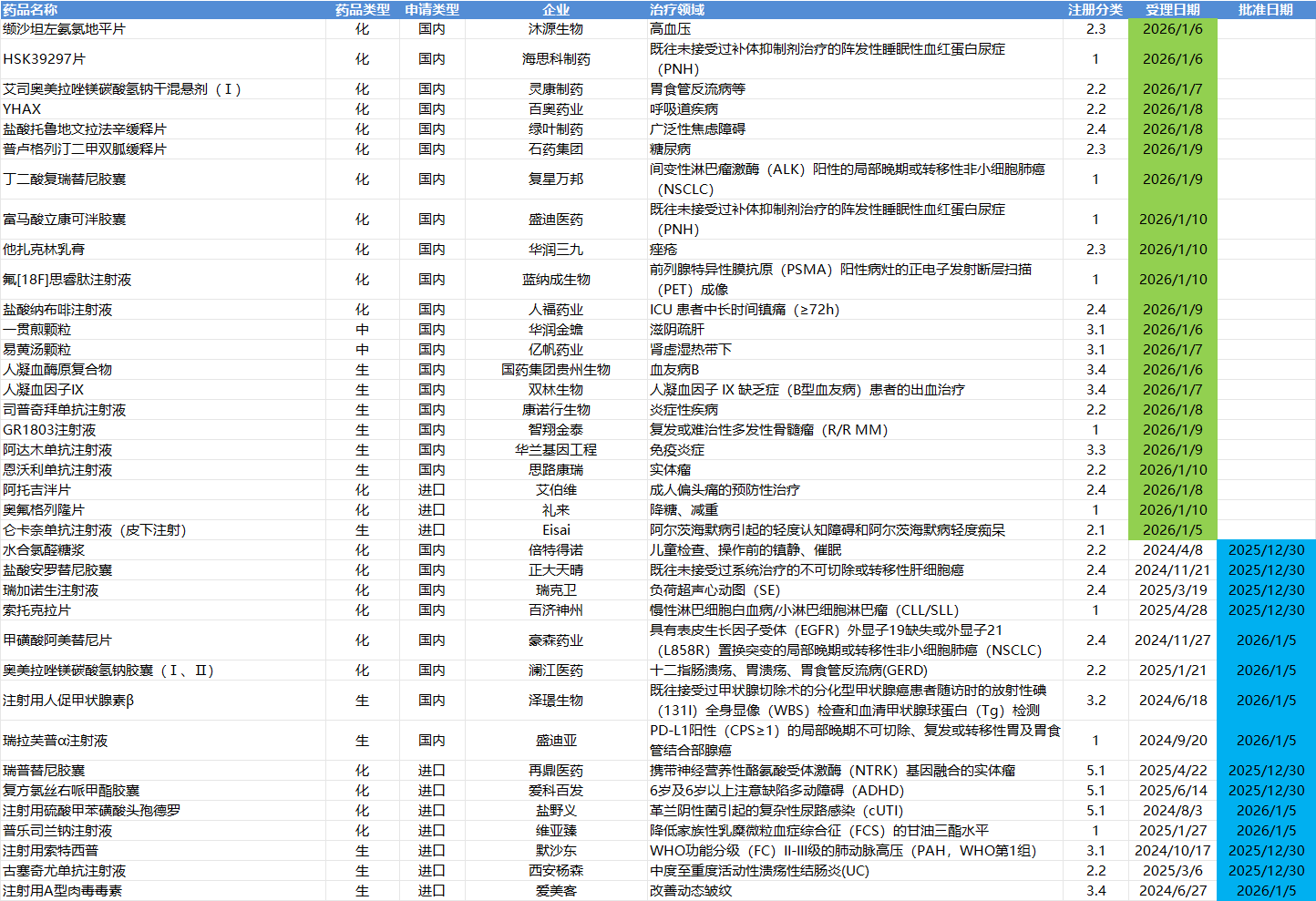
Task: Select the HSK39297片 drug name cell
Action: [44, 59]
